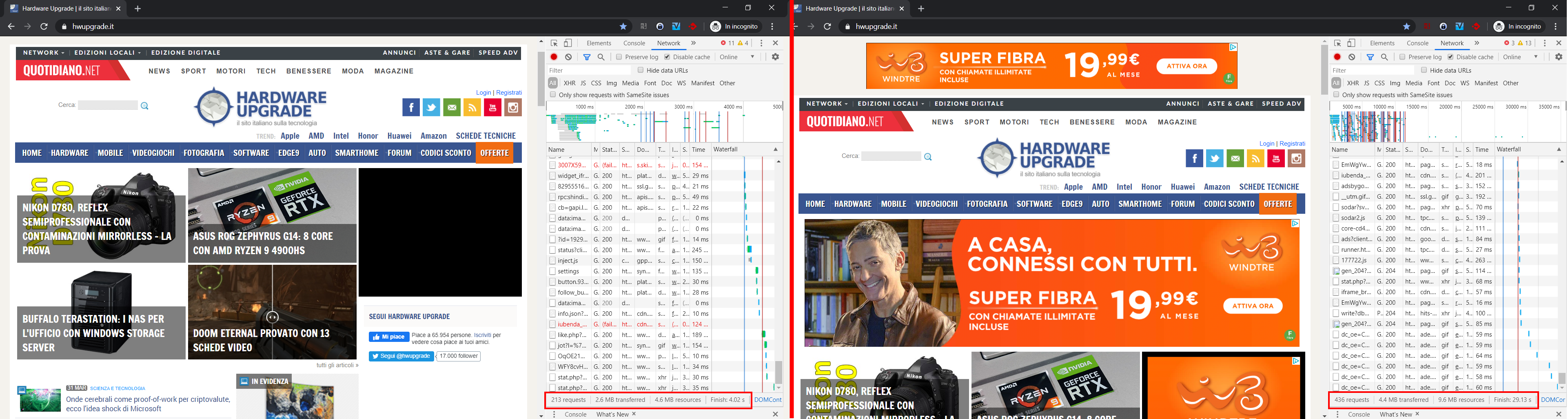Open network settings gear in left DevTools
This screenshot has width=1568, height=419.
776,57
